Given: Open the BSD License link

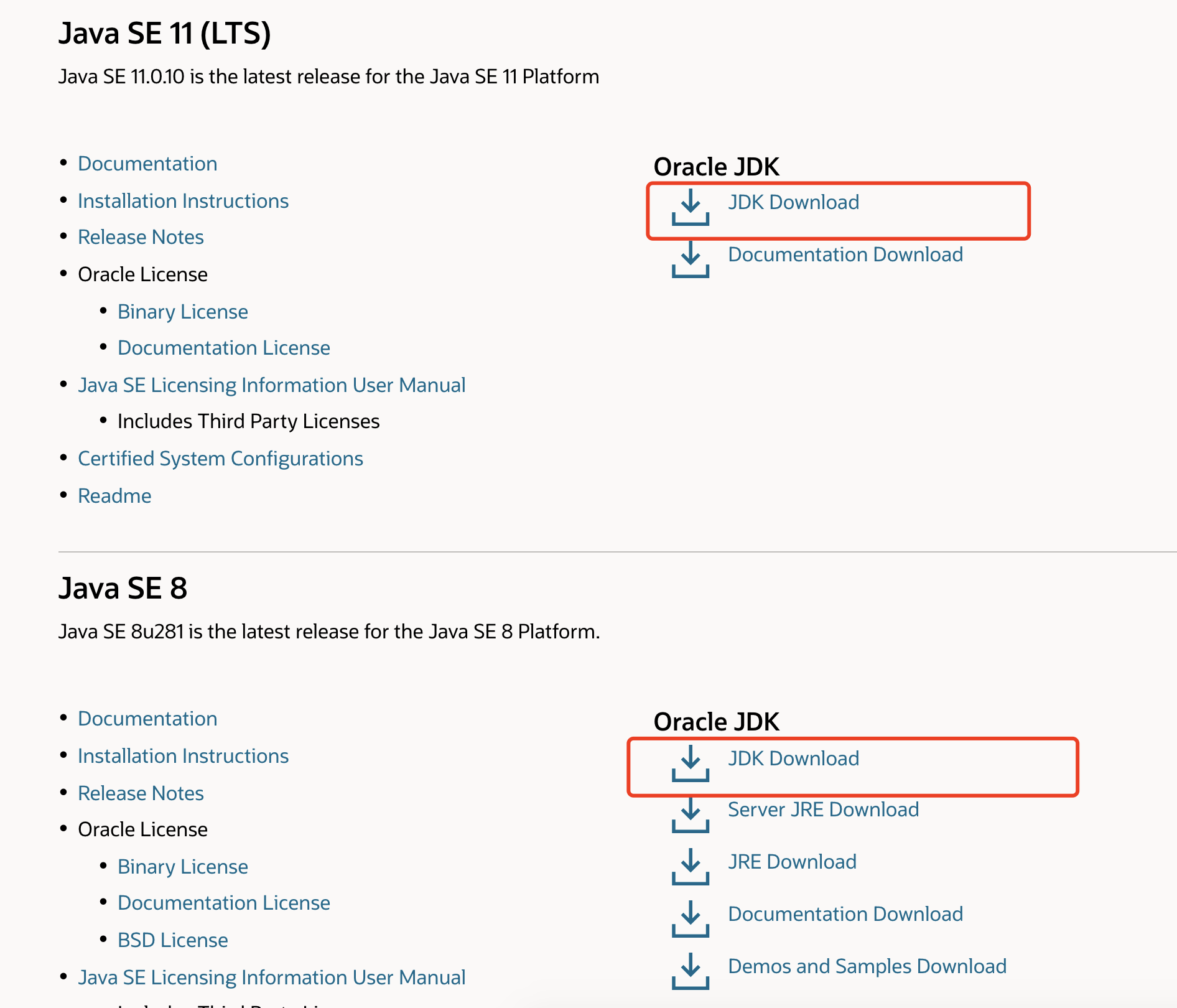Looking at the screenshot, I should click(x=173, y=940).
